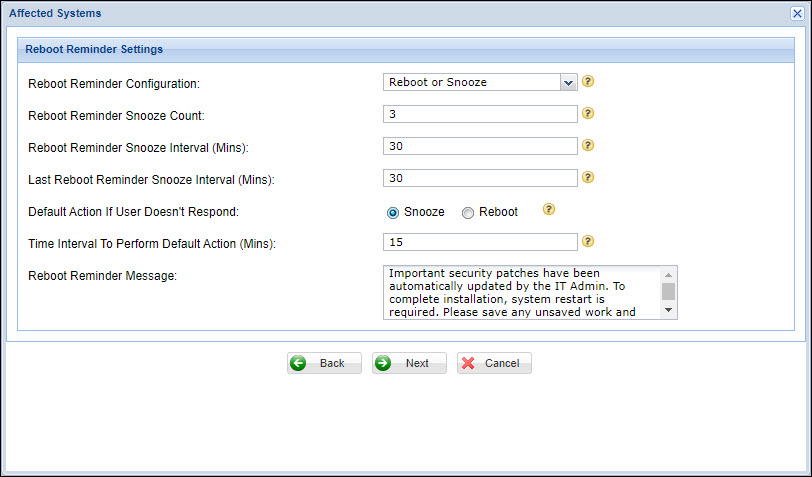The height and width of the screenshot is (477, 812).
Task: Click the Time Interval To Perform Default Action field
Action: (480, 242)
